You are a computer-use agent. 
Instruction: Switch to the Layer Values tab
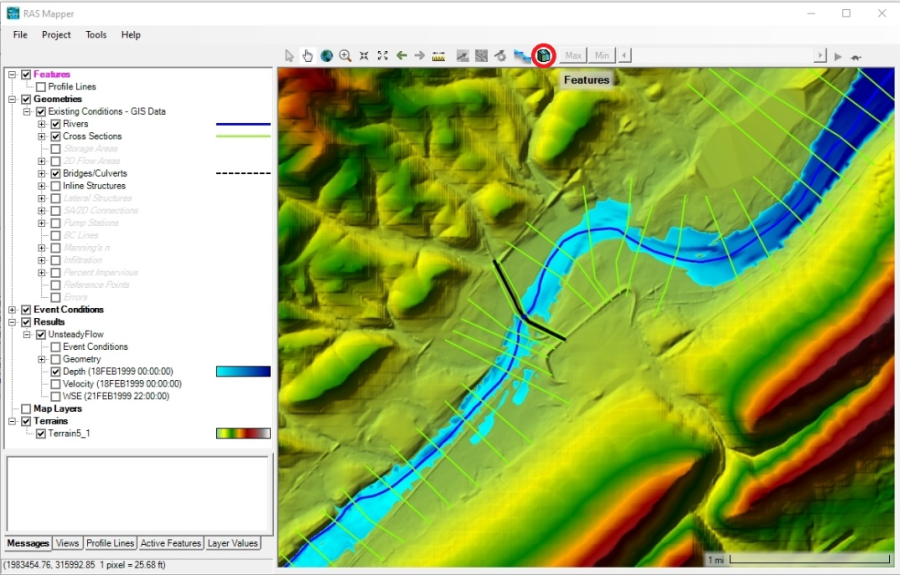(232, 544)
